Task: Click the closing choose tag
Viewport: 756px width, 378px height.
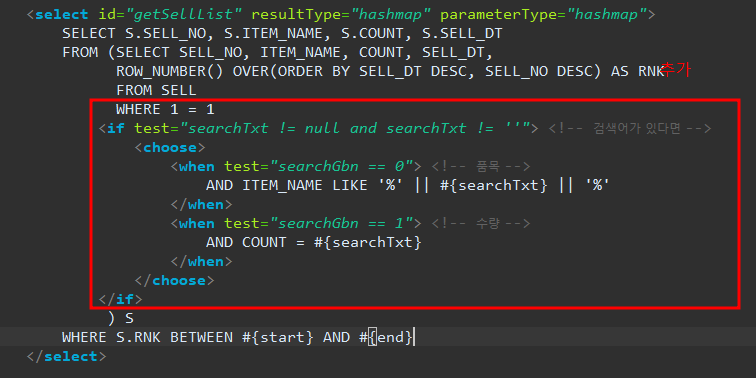Action: 174,281
